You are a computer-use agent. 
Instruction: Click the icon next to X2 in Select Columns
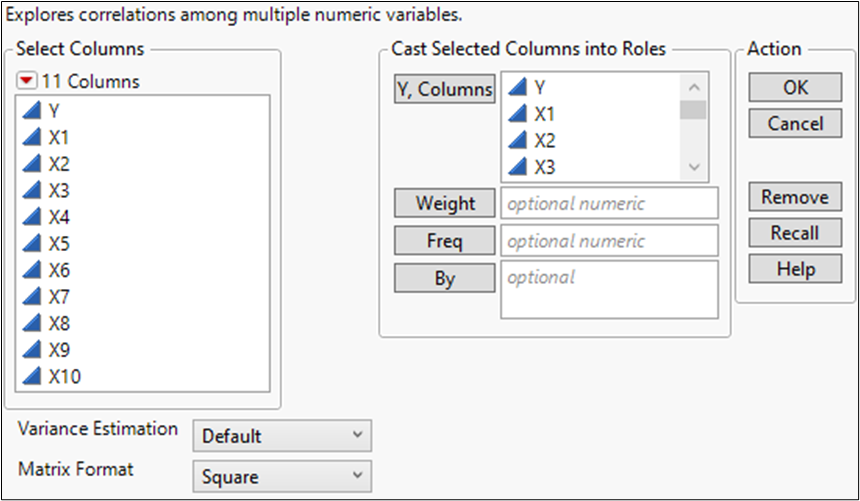[x=32, y=164]
